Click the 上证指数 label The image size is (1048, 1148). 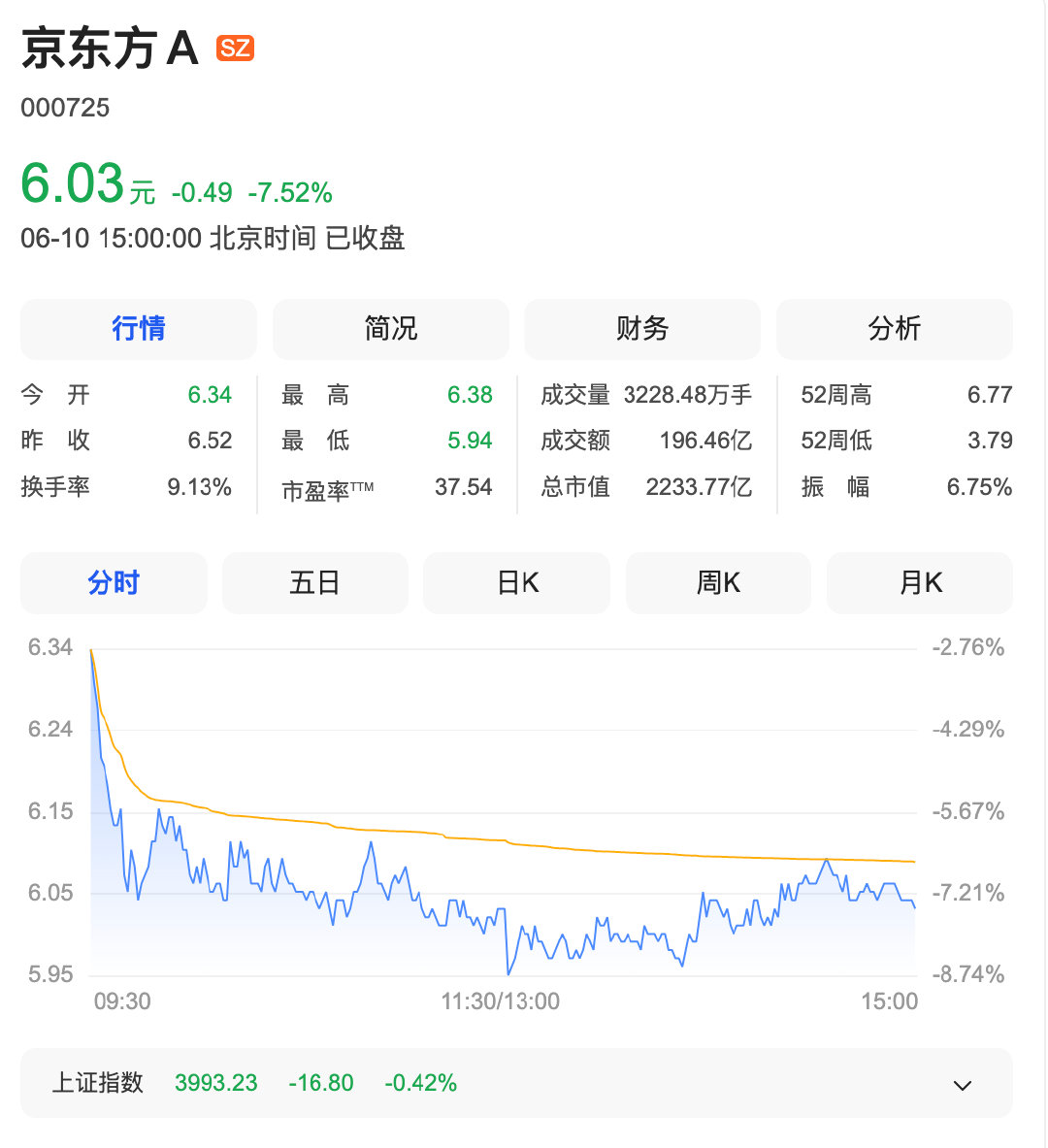point(97,1083)
